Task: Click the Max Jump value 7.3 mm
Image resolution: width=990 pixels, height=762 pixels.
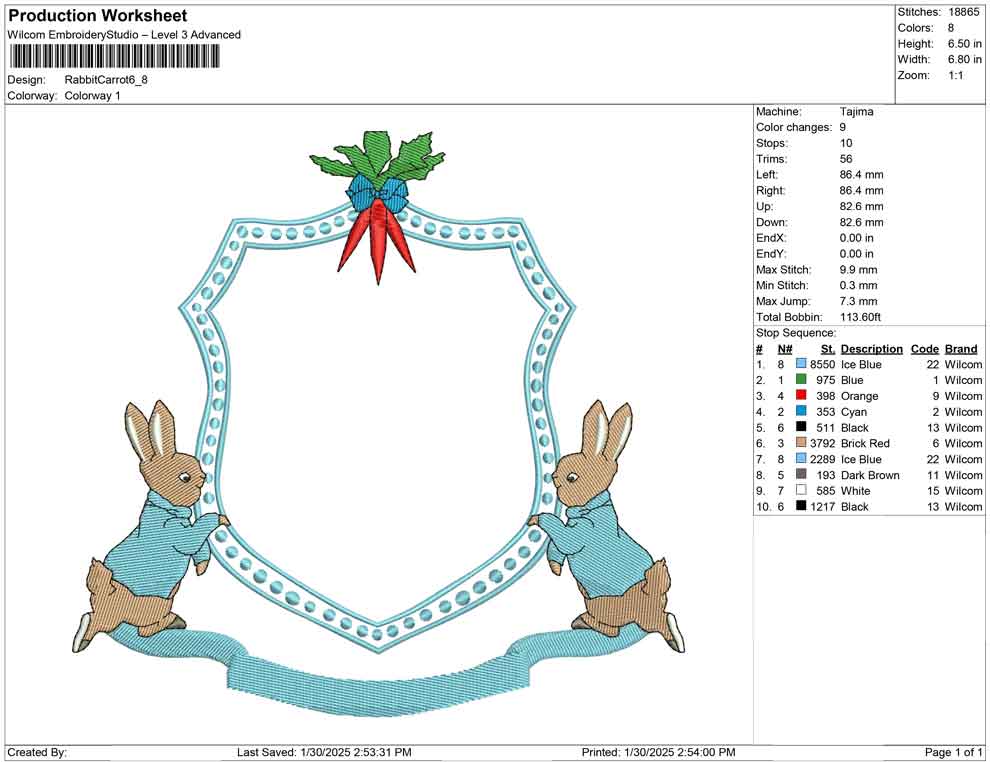Action: click(859, 301)
